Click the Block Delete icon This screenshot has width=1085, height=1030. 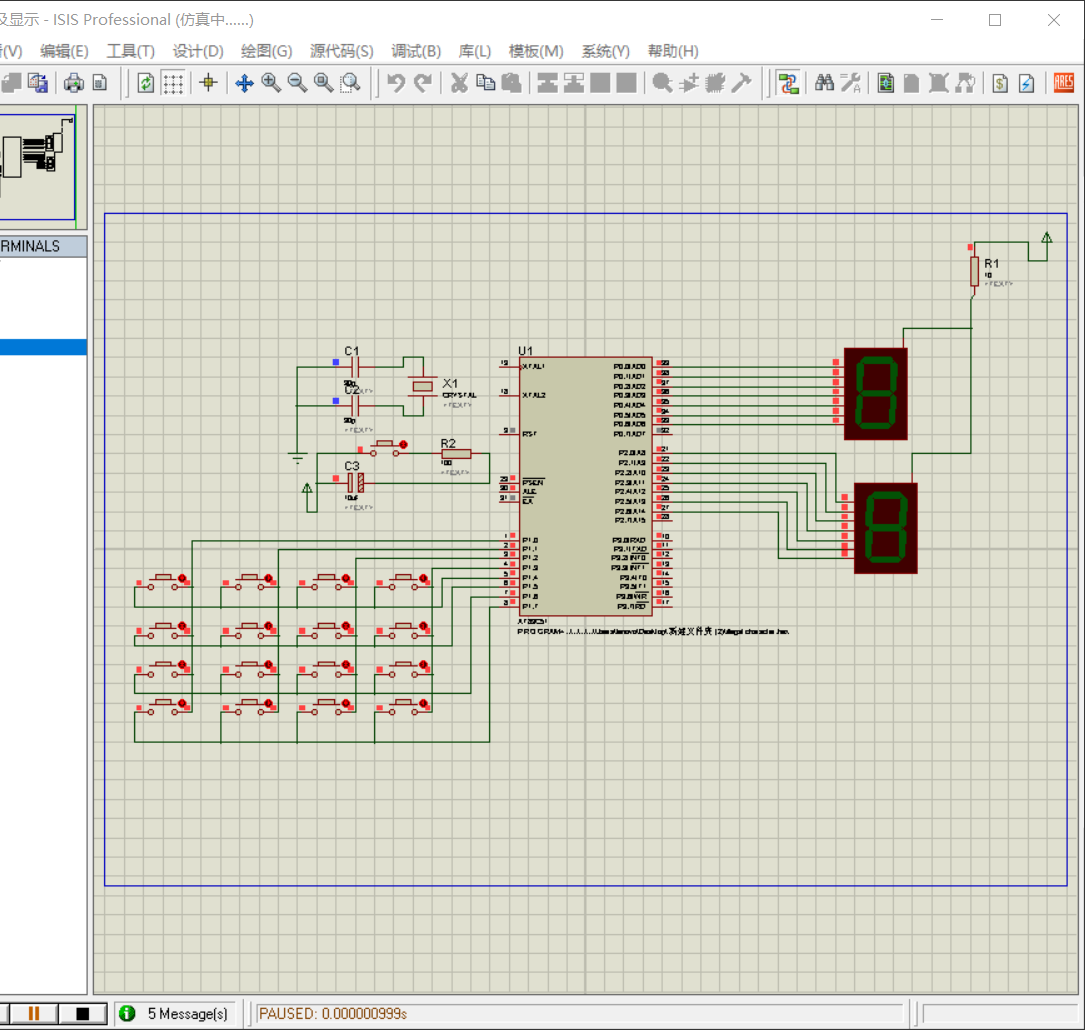pos(626,83)
